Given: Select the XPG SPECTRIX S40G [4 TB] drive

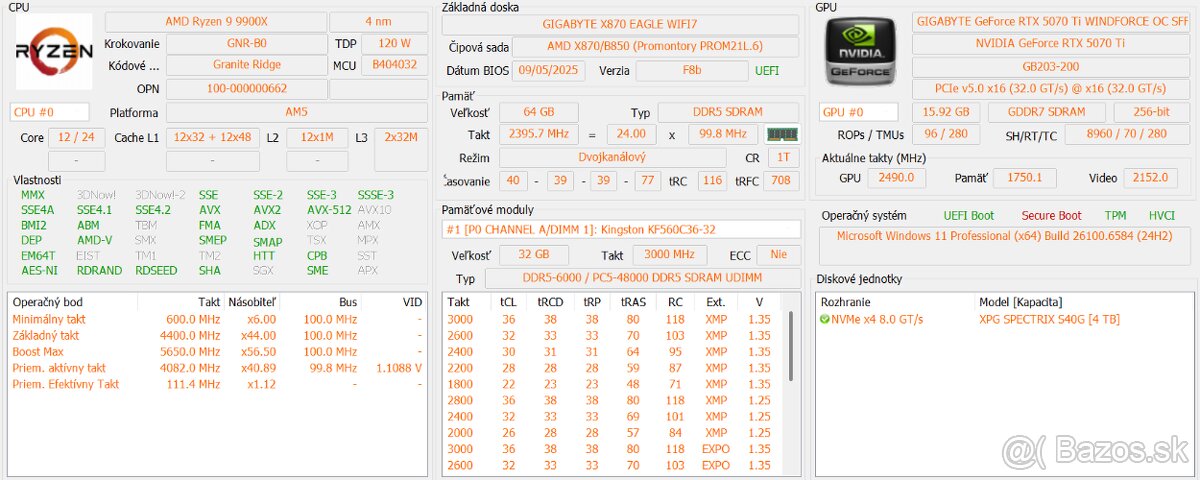Looking at the screenshot, I should click(x=1047, y=319).
